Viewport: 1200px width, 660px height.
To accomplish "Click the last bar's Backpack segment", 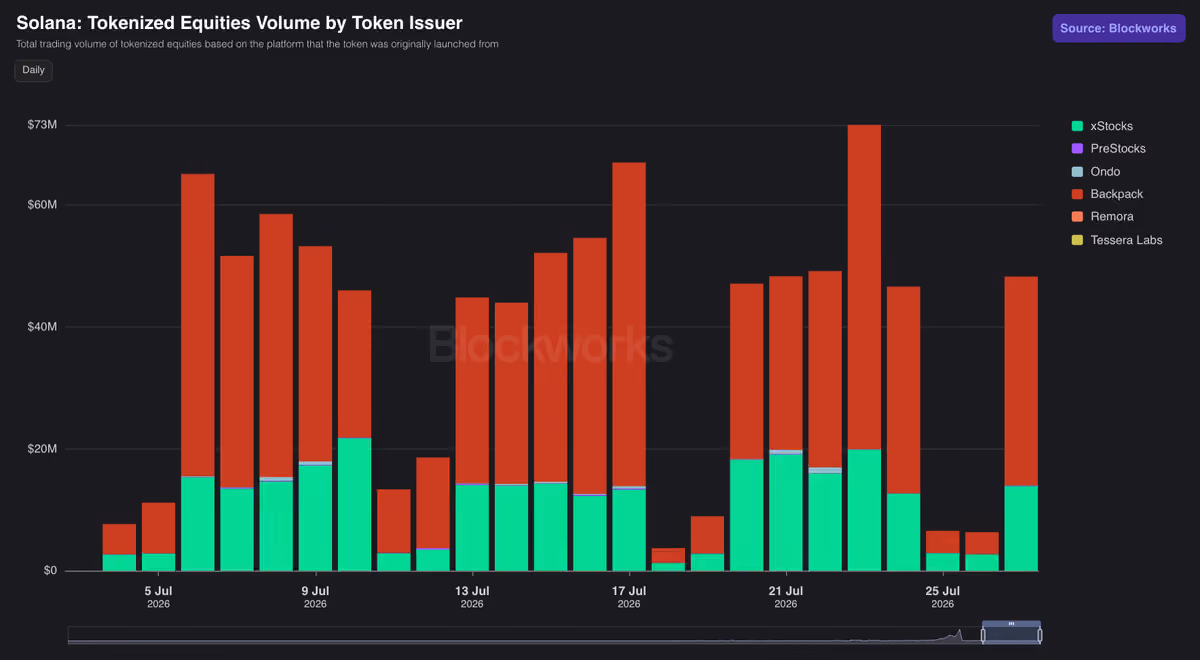I will coord(1021,381).
